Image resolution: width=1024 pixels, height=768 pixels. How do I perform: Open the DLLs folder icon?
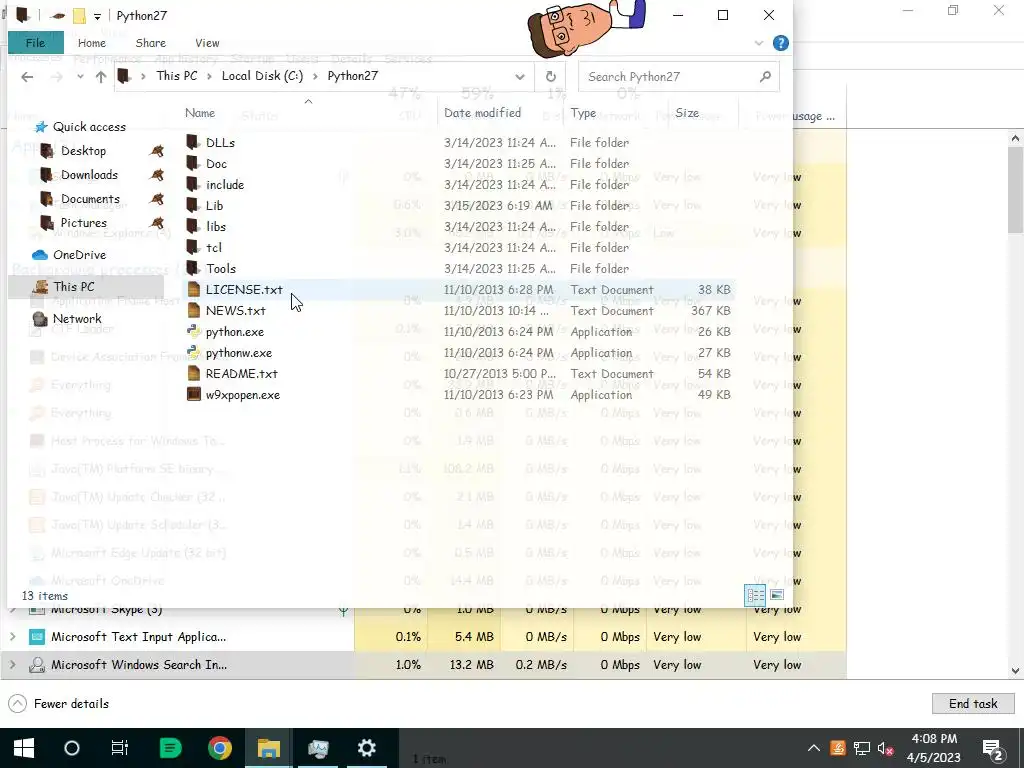click(192, 142)
